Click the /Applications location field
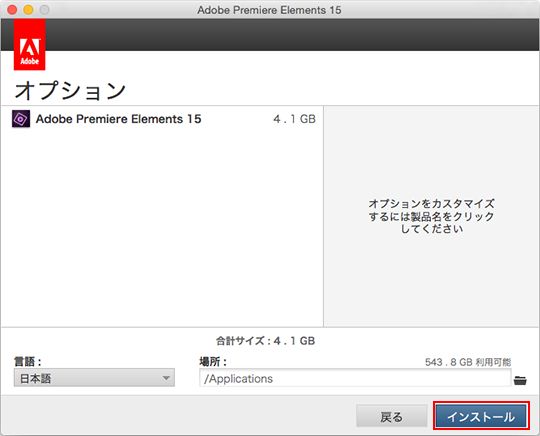Screen dimensions: 540x436 tap(355, 378)
